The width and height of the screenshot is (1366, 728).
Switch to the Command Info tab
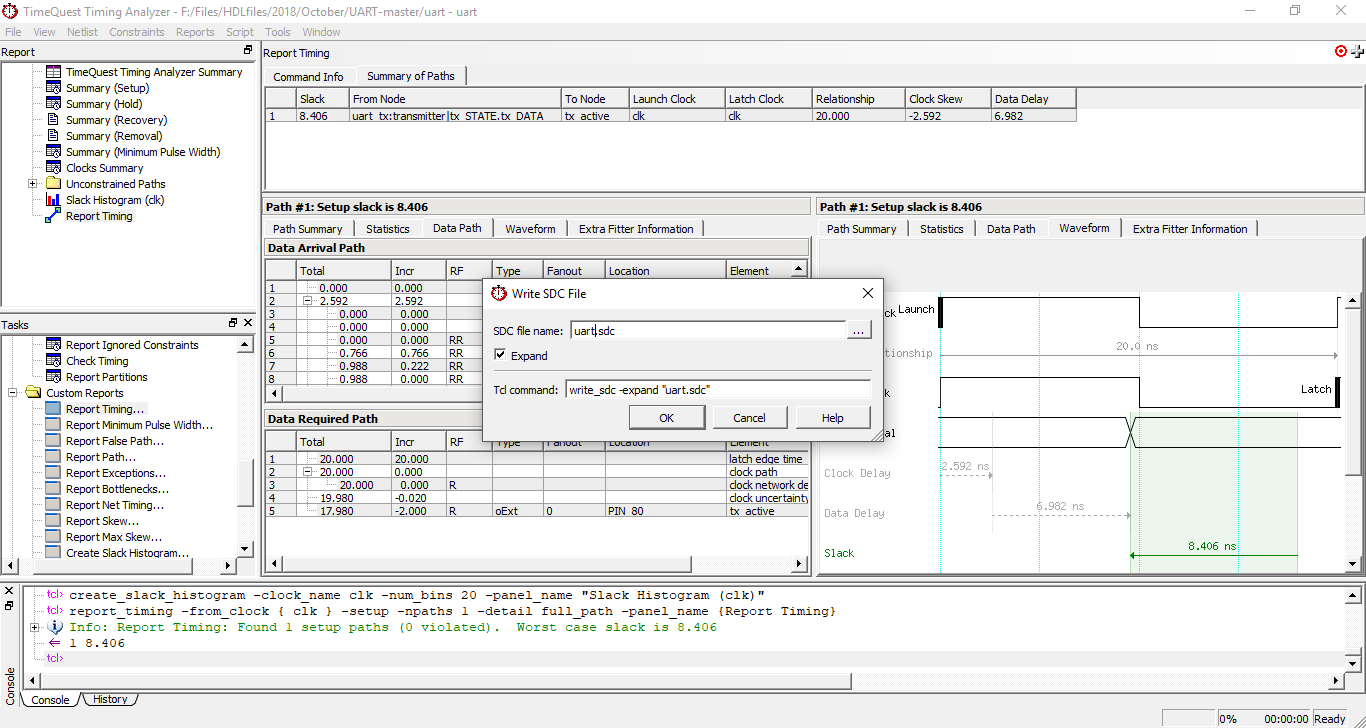click(308, 77)
